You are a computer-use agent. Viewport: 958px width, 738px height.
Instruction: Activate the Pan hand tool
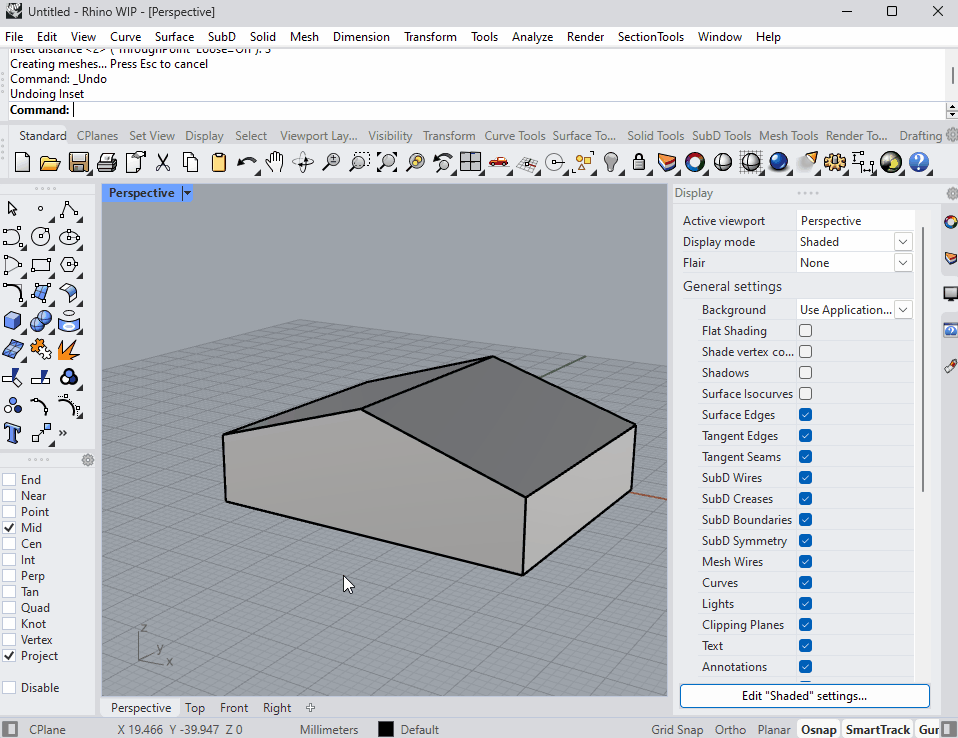275,163
